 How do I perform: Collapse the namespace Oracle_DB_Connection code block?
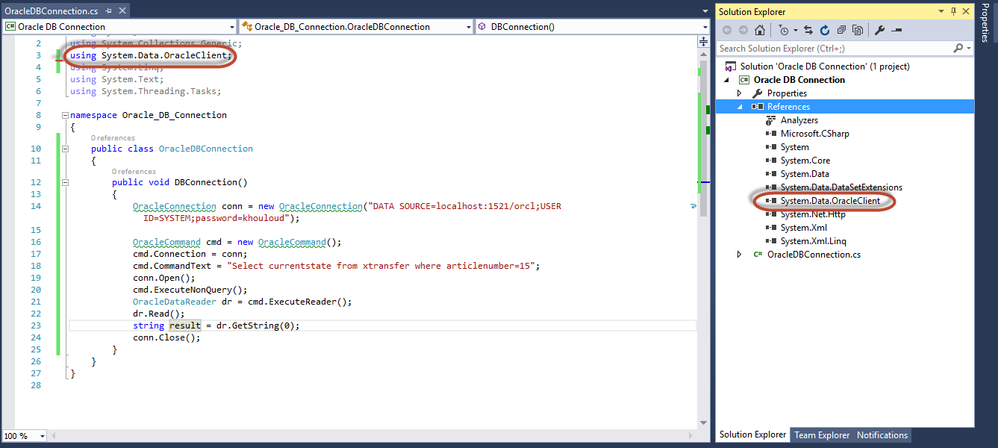63,115
